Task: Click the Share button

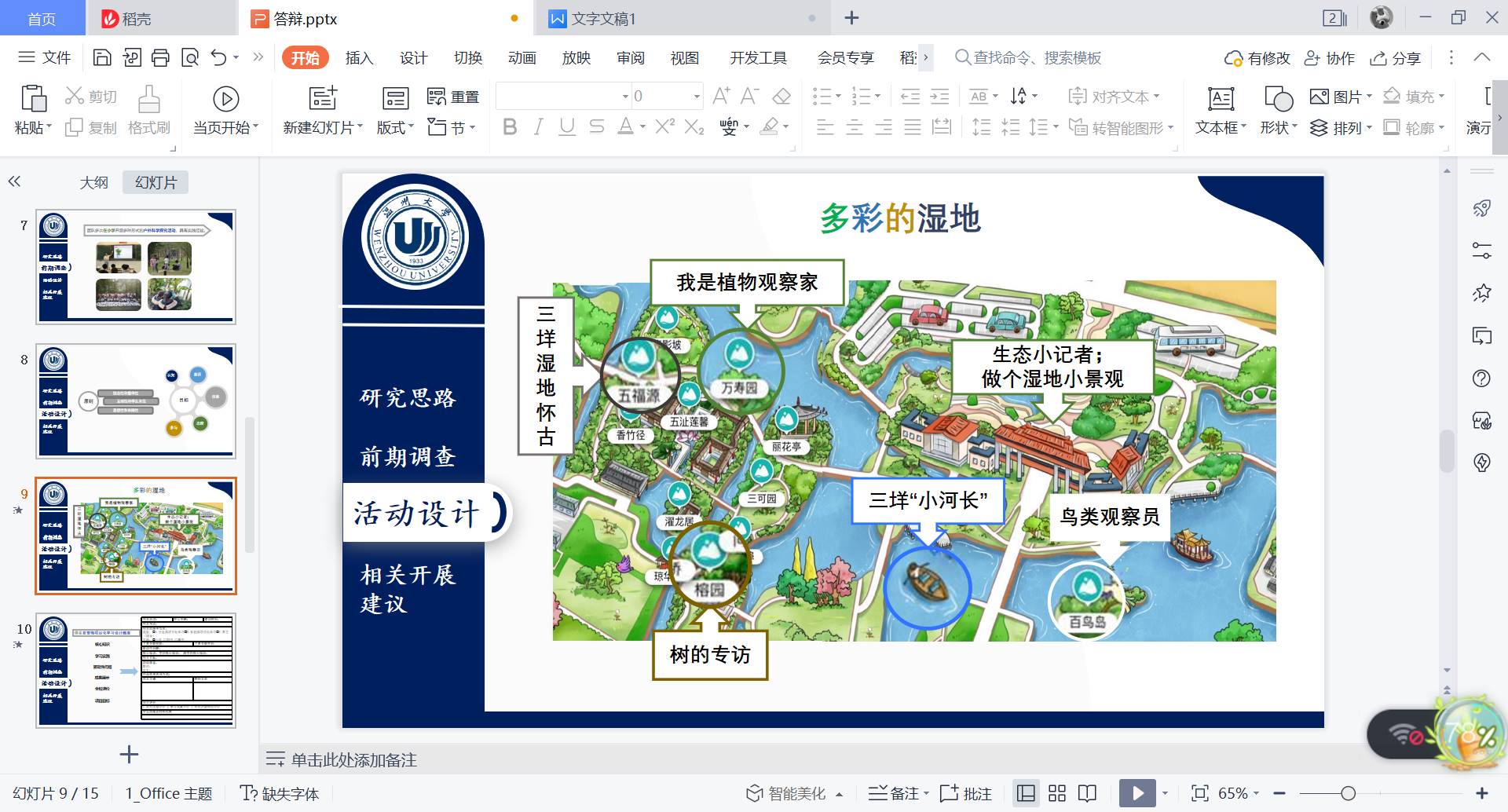Action: (1396, 58)
